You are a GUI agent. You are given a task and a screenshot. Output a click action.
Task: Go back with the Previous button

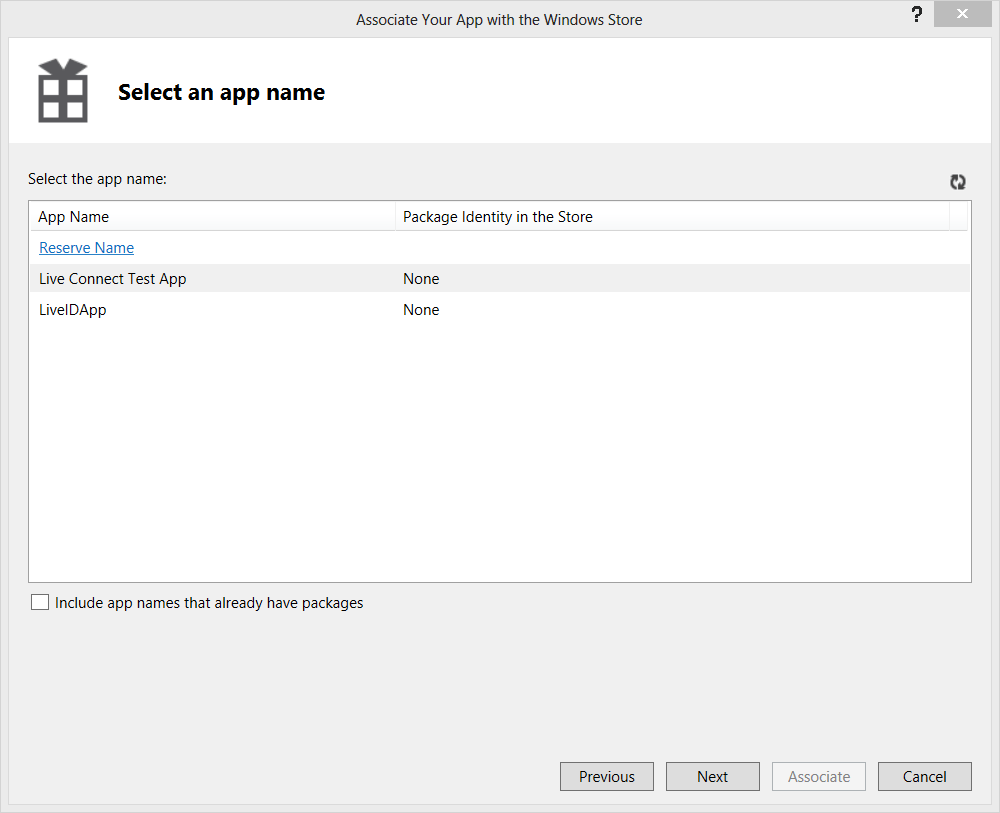point(607,777)
